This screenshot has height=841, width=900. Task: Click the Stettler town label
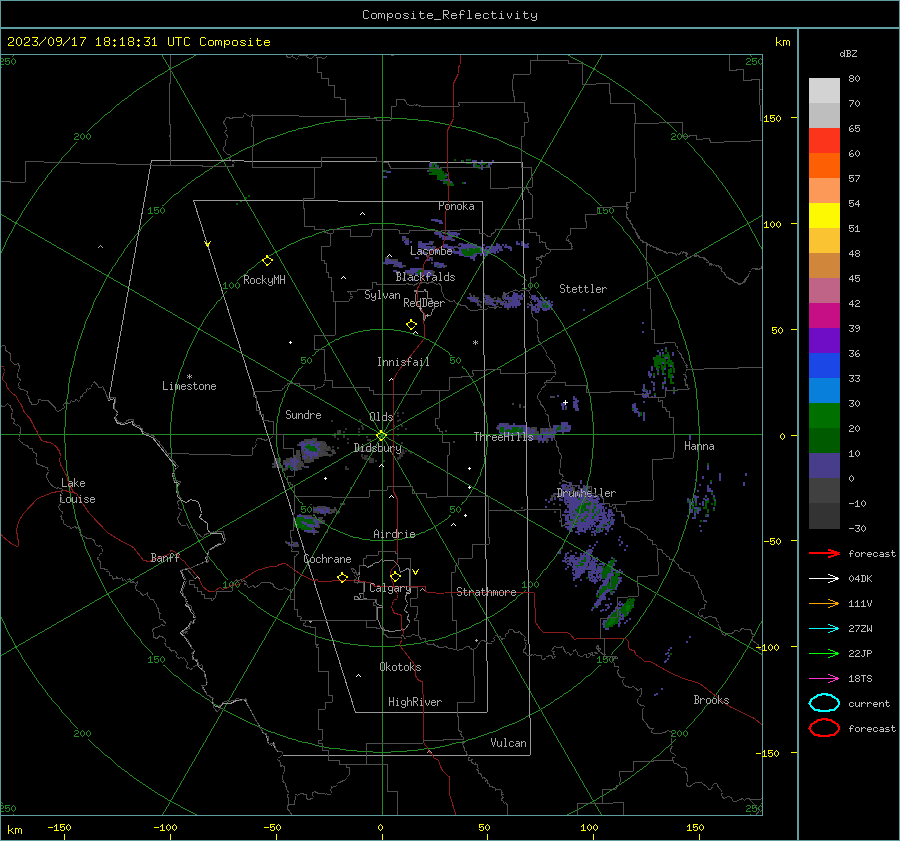pos(583,289)
